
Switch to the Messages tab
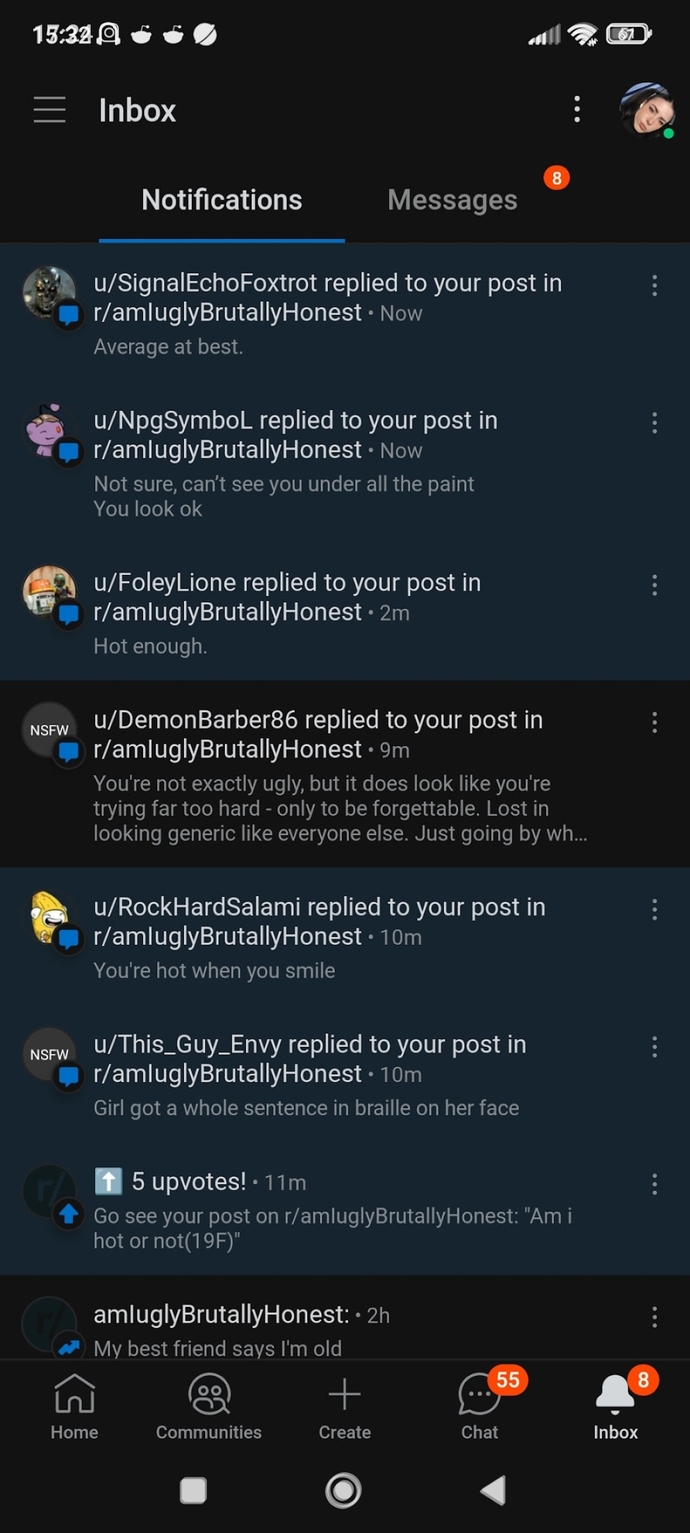pos(452,200)
